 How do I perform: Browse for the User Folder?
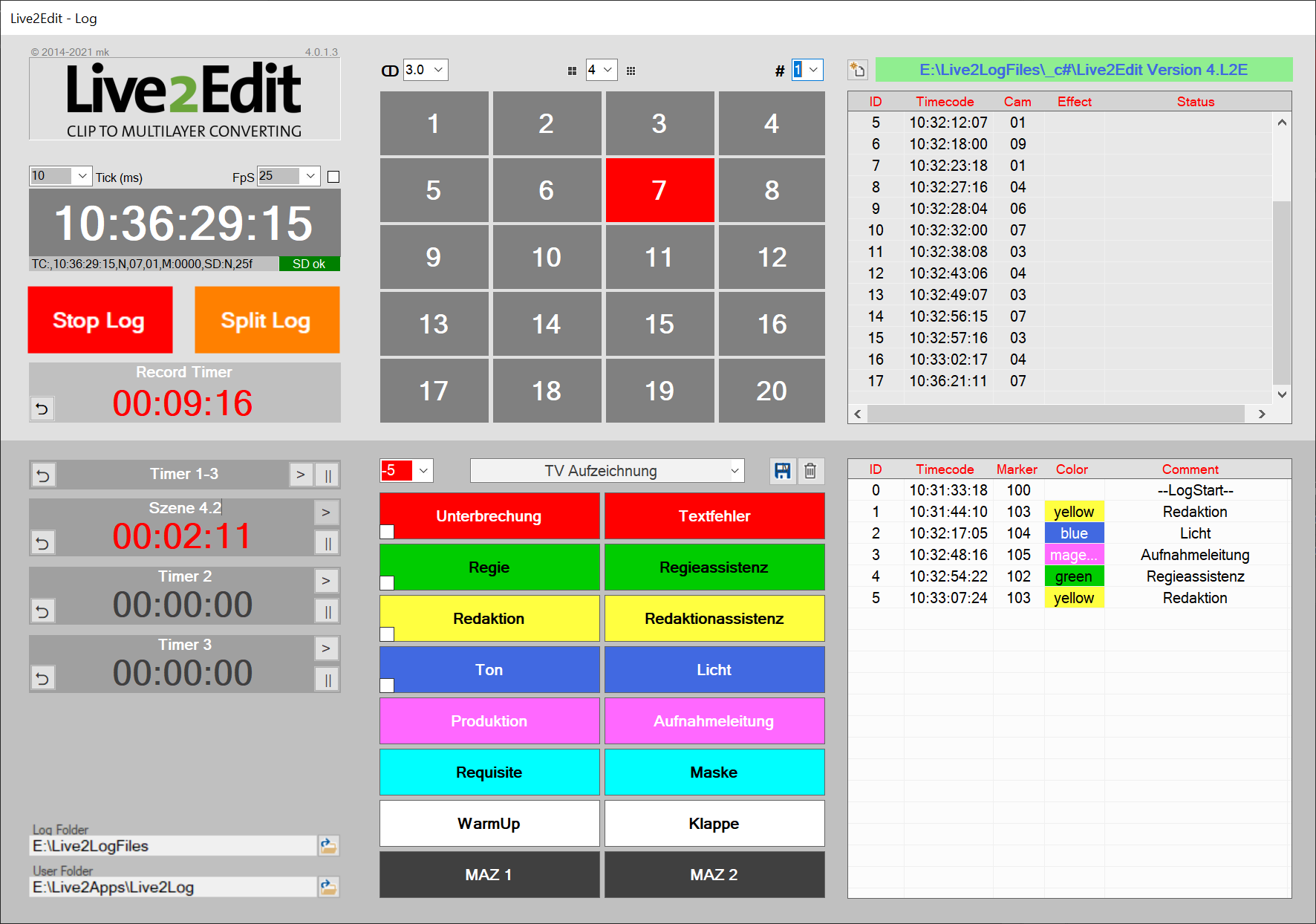pos(328,886)
